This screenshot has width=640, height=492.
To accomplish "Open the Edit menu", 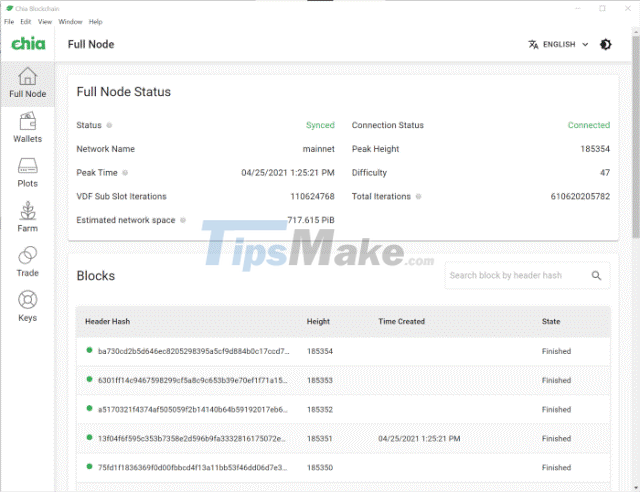I will [x=26, y=21].
